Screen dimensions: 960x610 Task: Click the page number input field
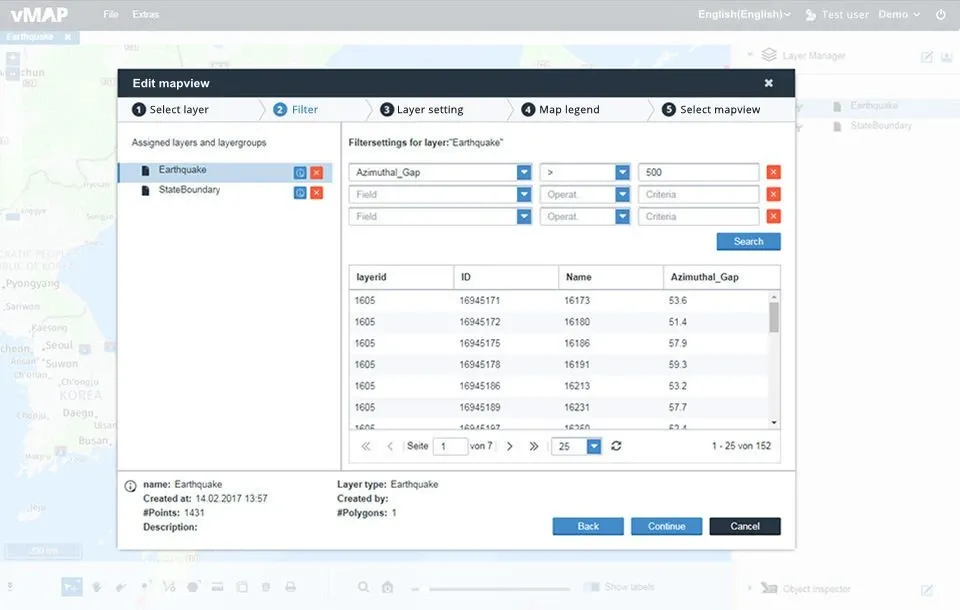point(450,446)
